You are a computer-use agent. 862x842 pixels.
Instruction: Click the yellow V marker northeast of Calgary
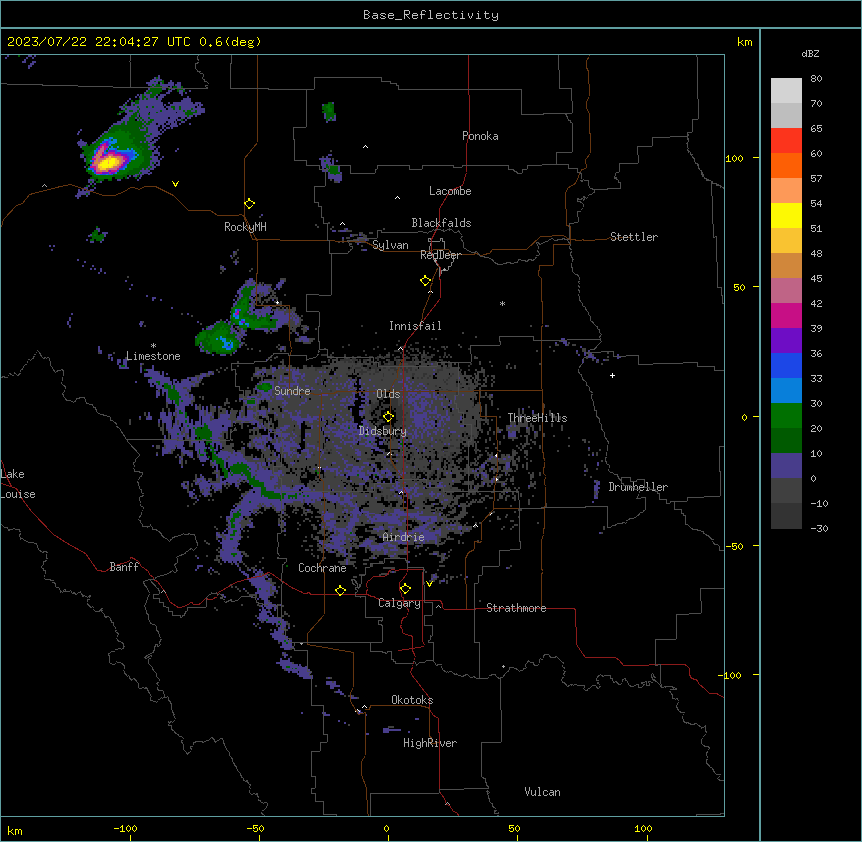[429, 584]
